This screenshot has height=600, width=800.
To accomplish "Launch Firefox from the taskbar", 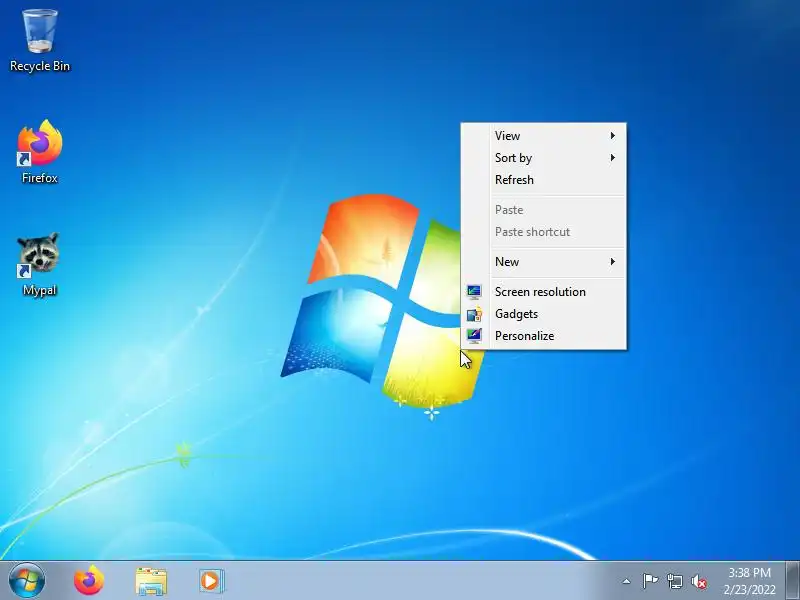I will 89,580.
